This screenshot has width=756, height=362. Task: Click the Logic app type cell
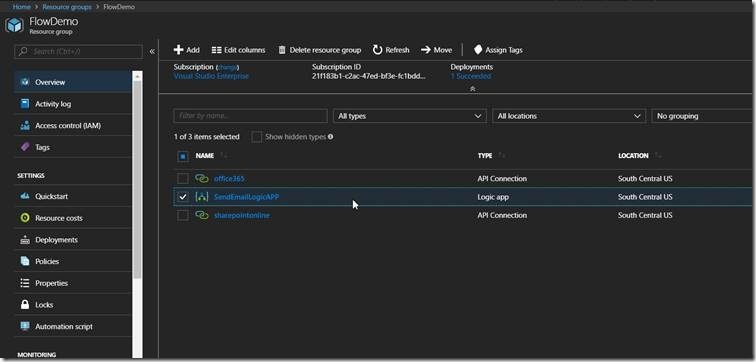(493, 197)
